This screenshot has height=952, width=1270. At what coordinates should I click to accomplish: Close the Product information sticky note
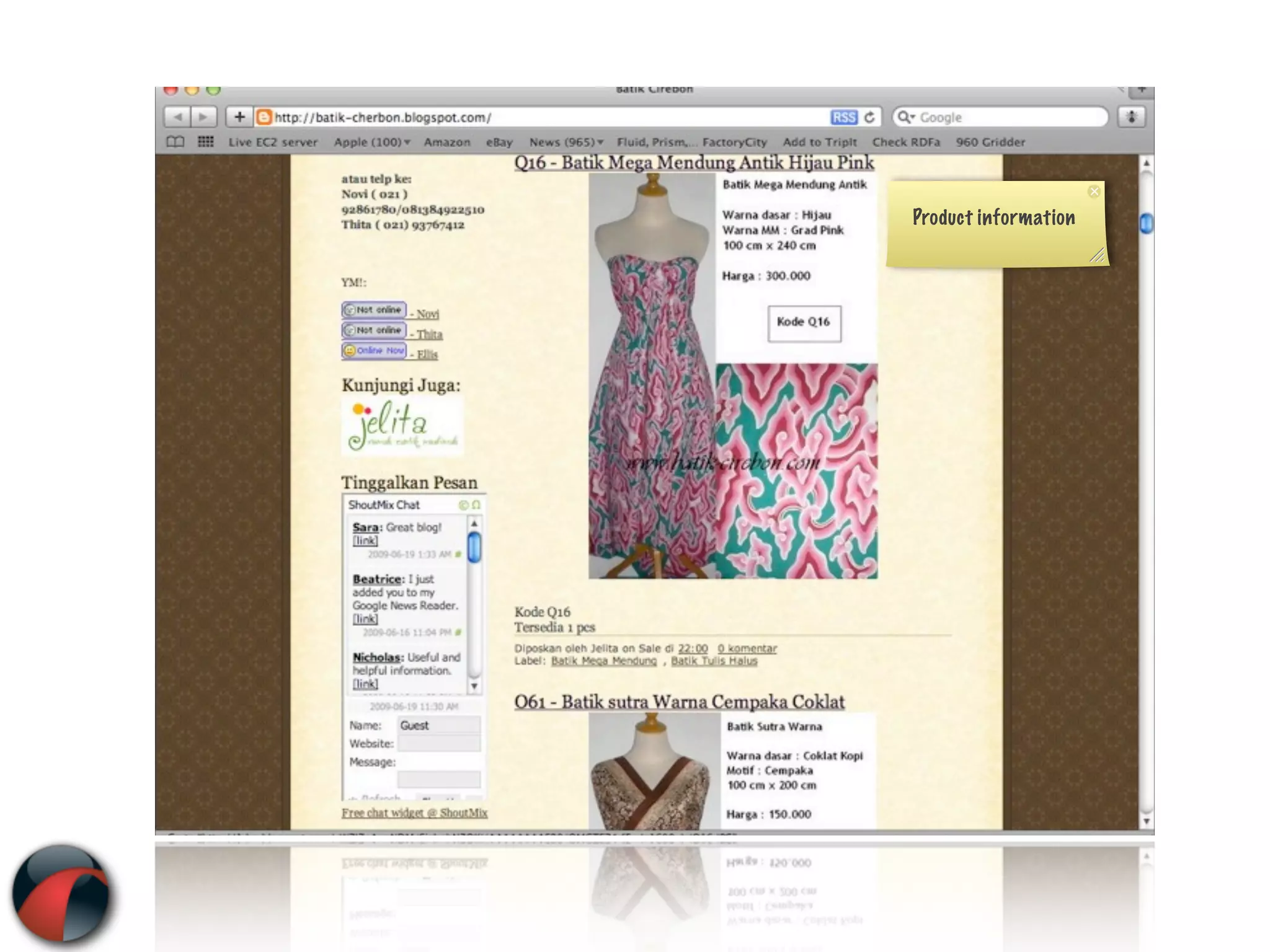coord(1095,192)
